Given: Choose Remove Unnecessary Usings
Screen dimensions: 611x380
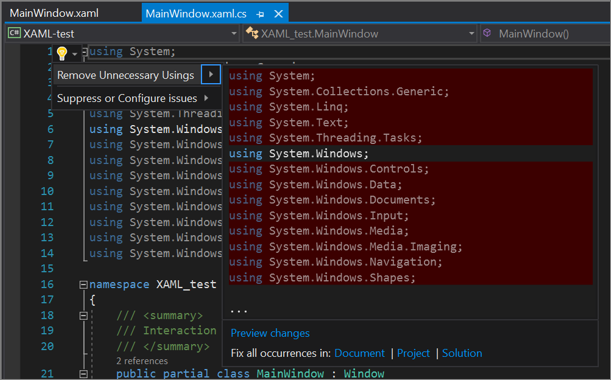Looking at the screenshot, I should (x=125, y=75).
